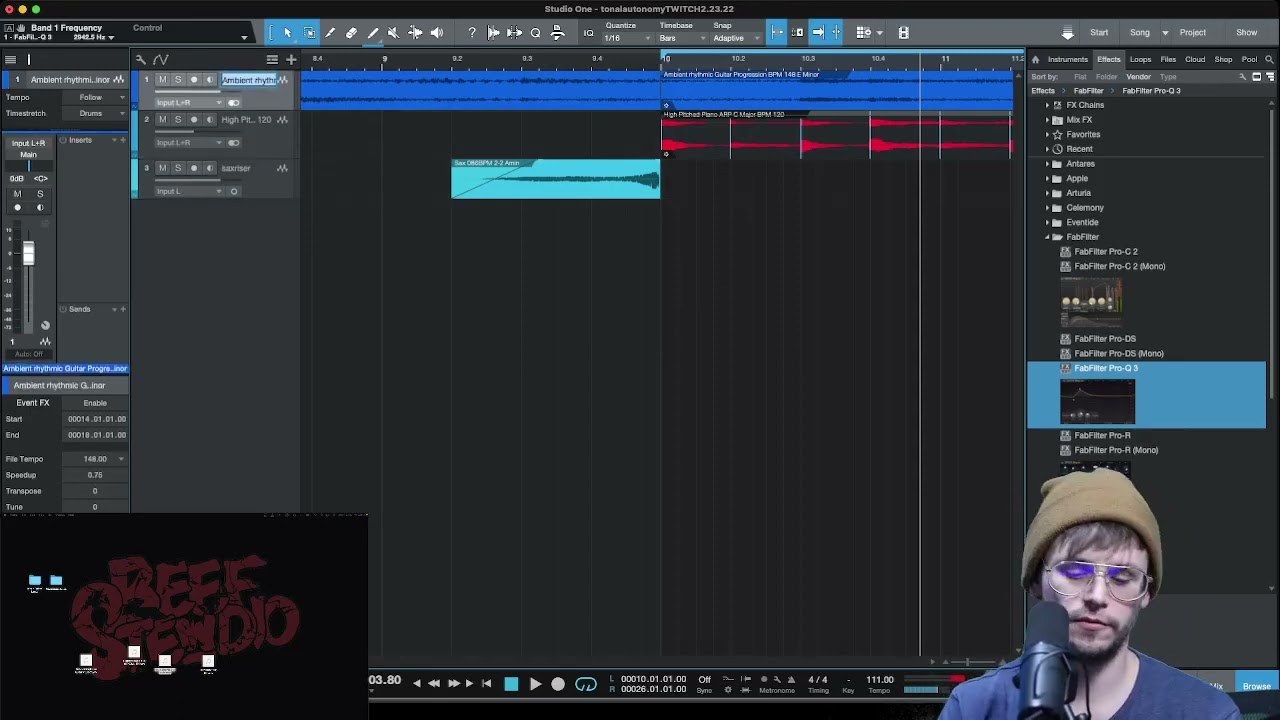1280x720 pixels.
Task: Toggle monitor on track 3 saxriser
Action: (x=210, y=168)
